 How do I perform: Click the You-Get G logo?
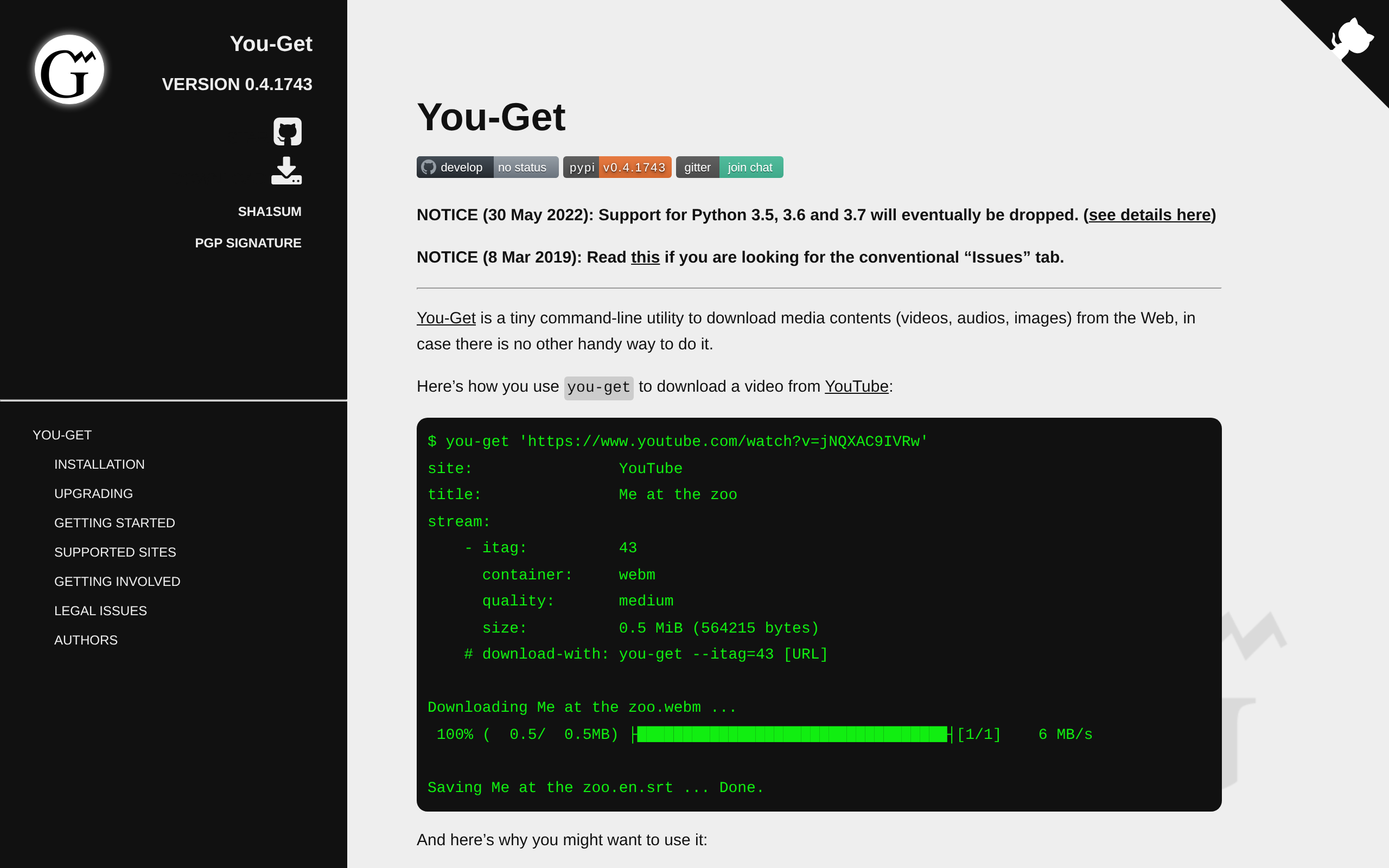tap(69, 70)
